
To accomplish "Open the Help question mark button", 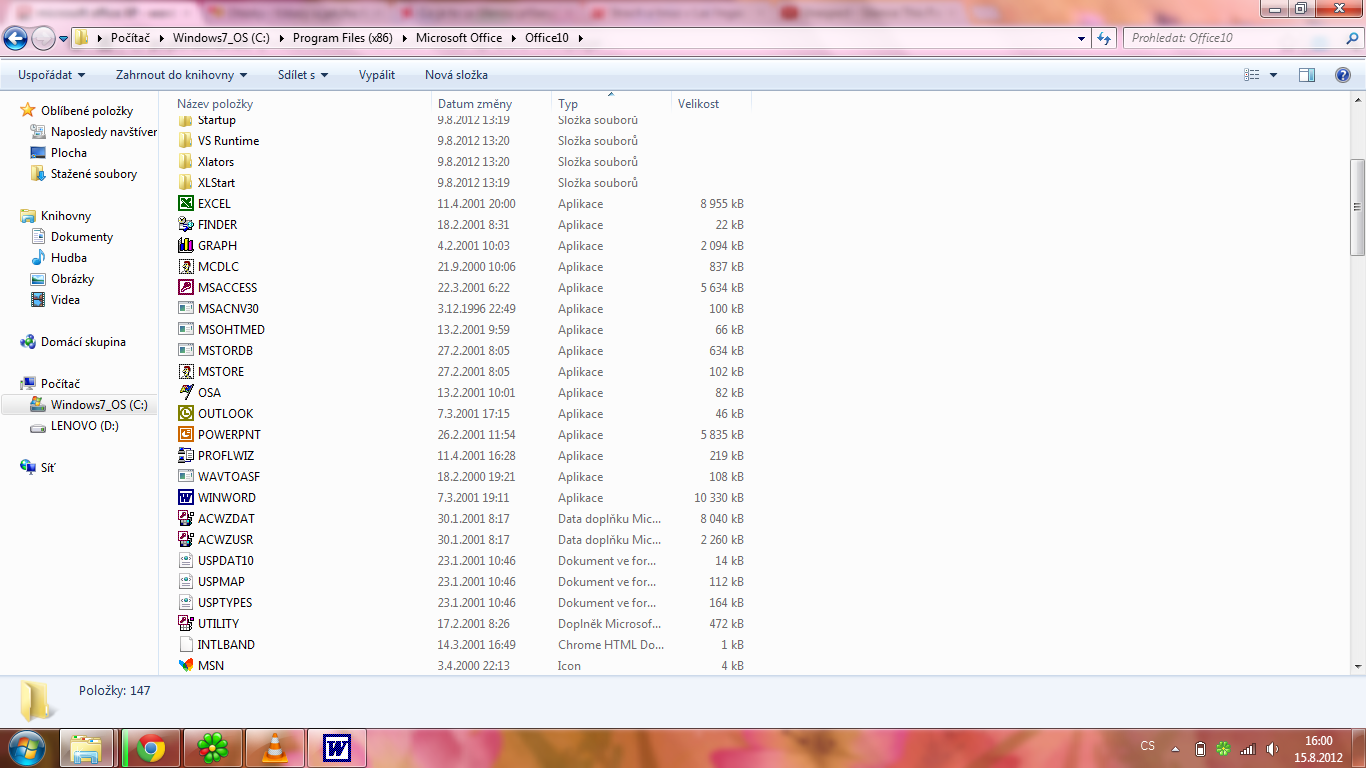I will point(1343,75).
